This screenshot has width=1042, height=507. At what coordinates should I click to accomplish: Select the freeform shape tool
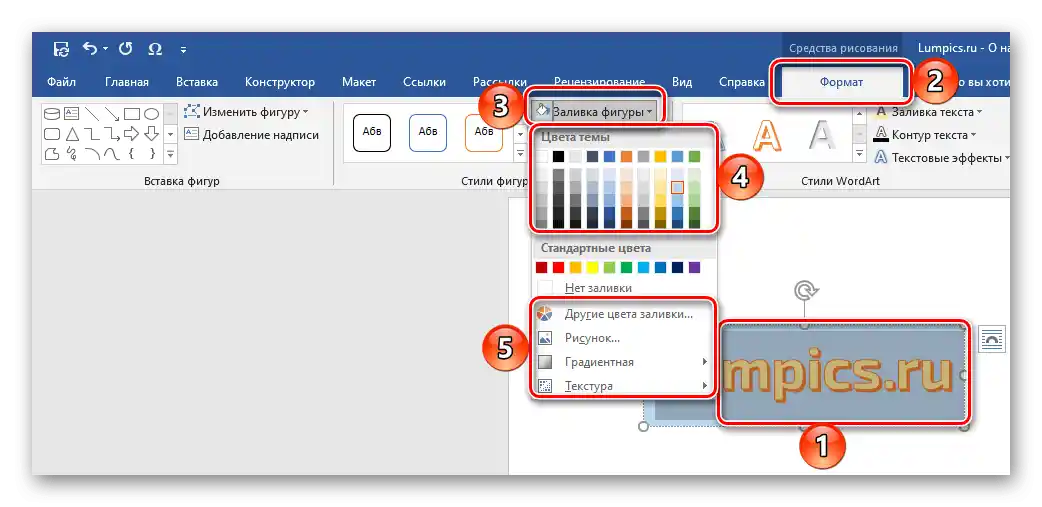click(x=52, y=153)
